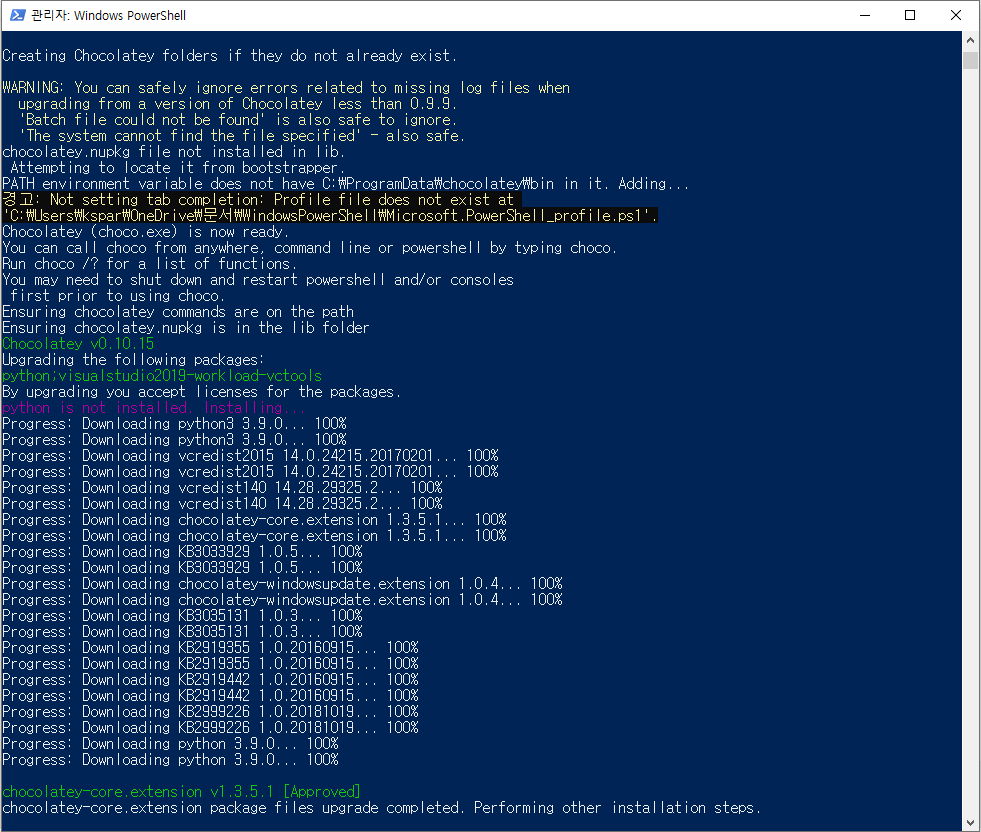Close the Windows PowerShell window
This screenshot has width=981, height=832.
[x=955, y=15]
